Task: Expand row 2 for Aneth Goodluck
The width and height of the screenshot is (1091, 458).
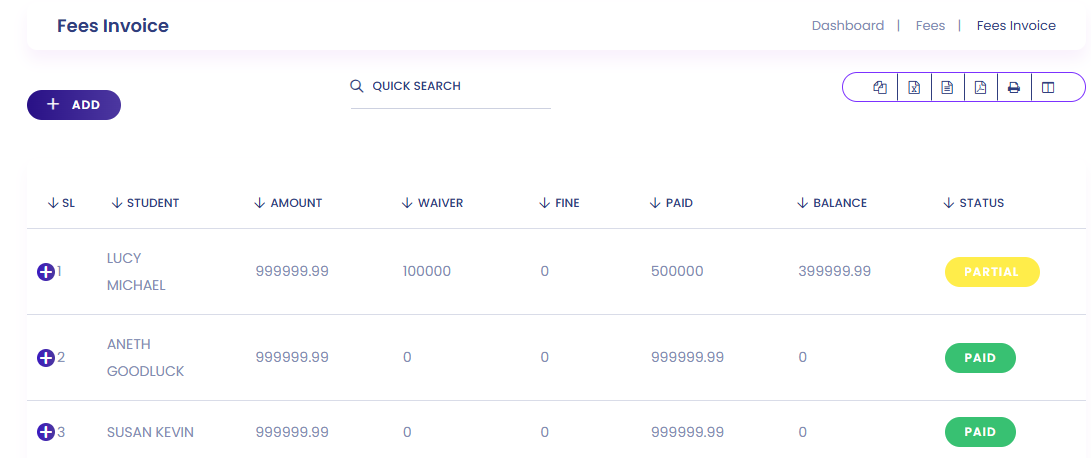Action: click(45, 357)
